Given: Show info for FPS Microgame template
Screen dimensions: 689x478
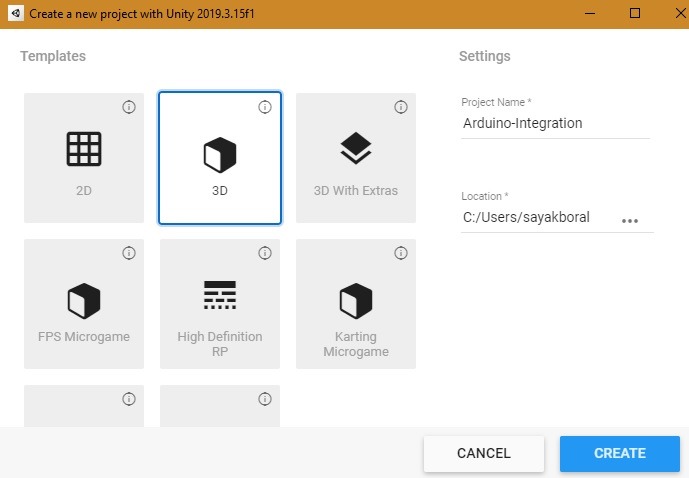Looking at the screenshot, I should [129, 253].
